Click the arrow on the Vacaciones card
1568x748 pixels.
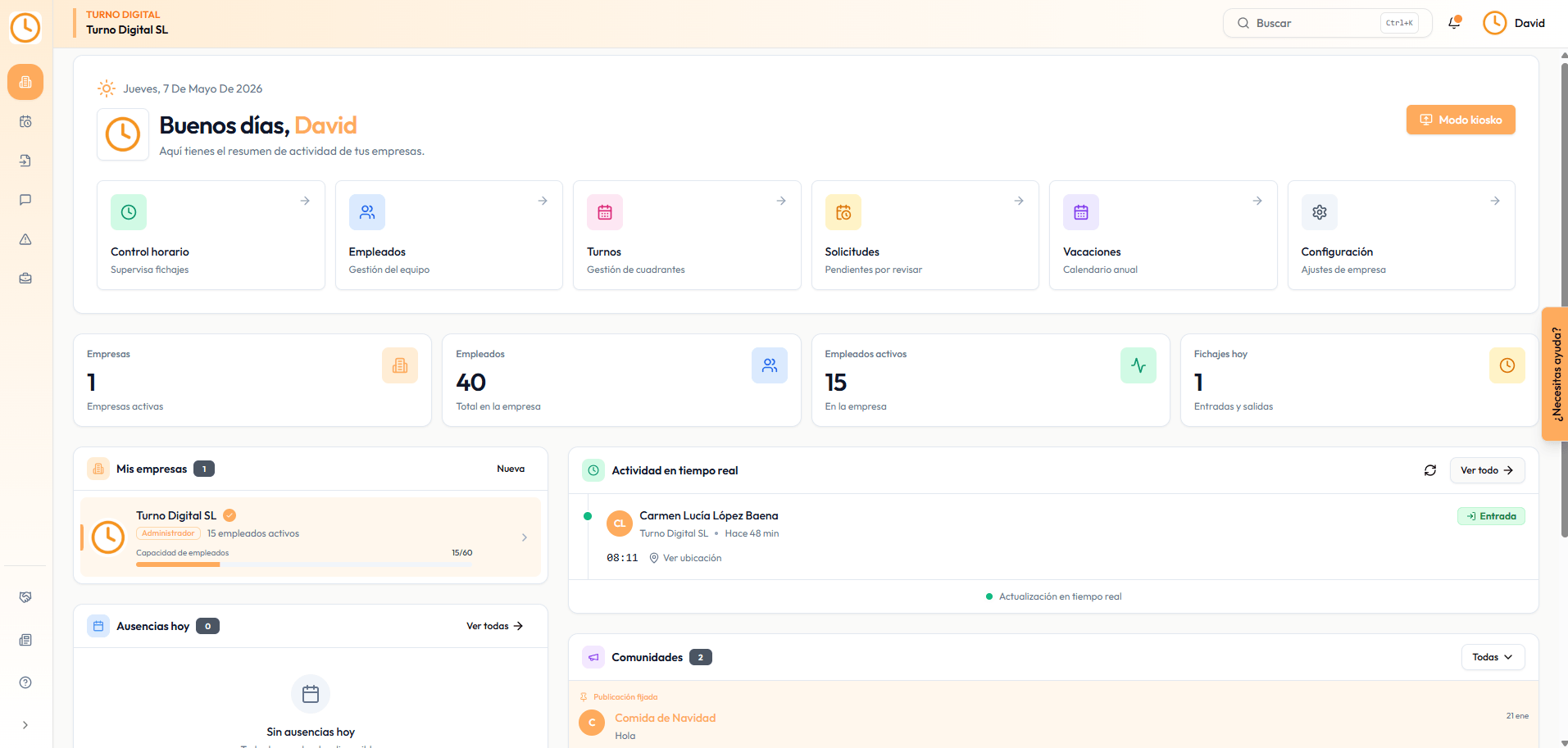1257,201
